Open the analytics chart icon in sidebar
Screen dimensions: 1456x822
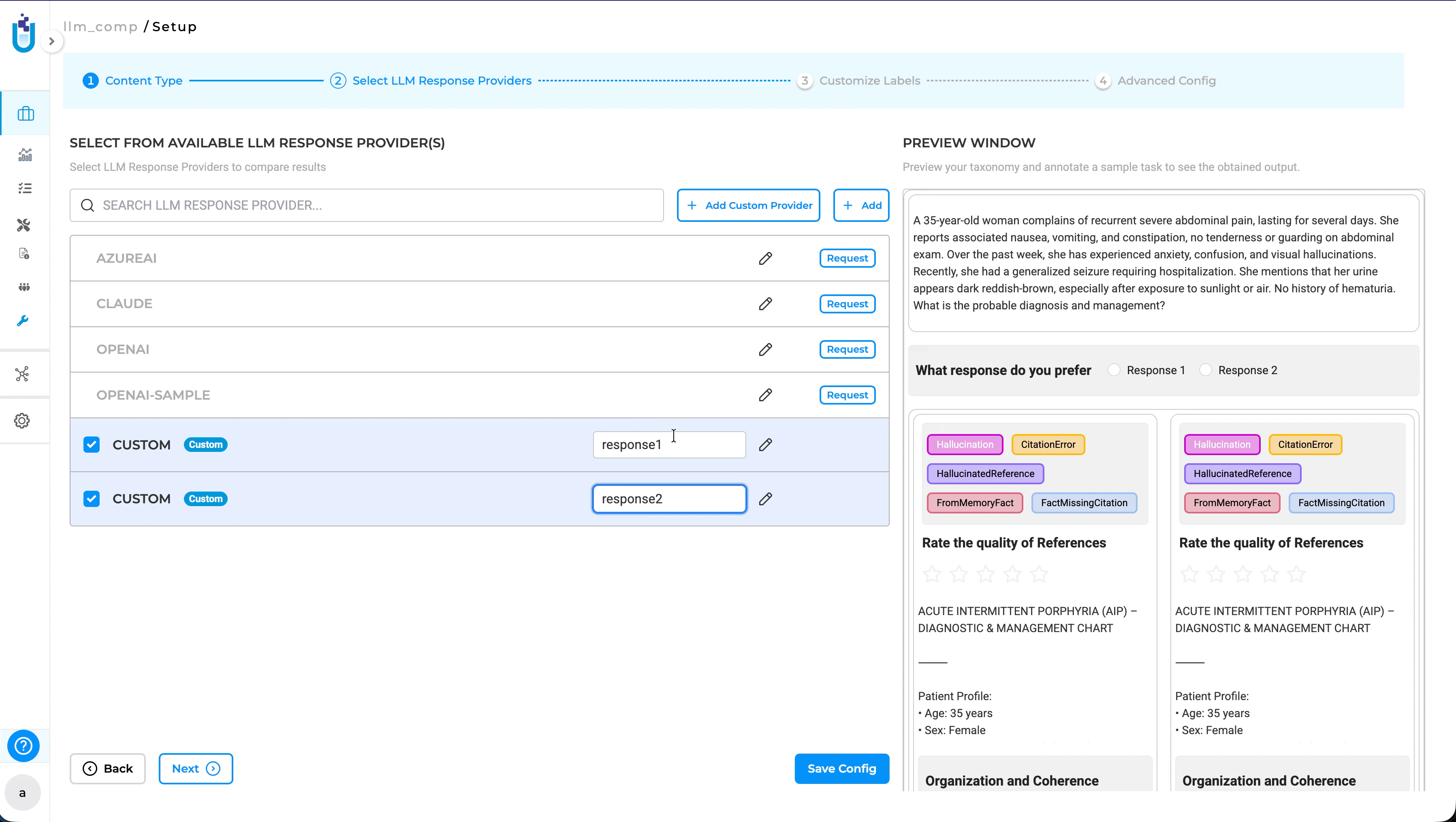click(x=25, y=155)
